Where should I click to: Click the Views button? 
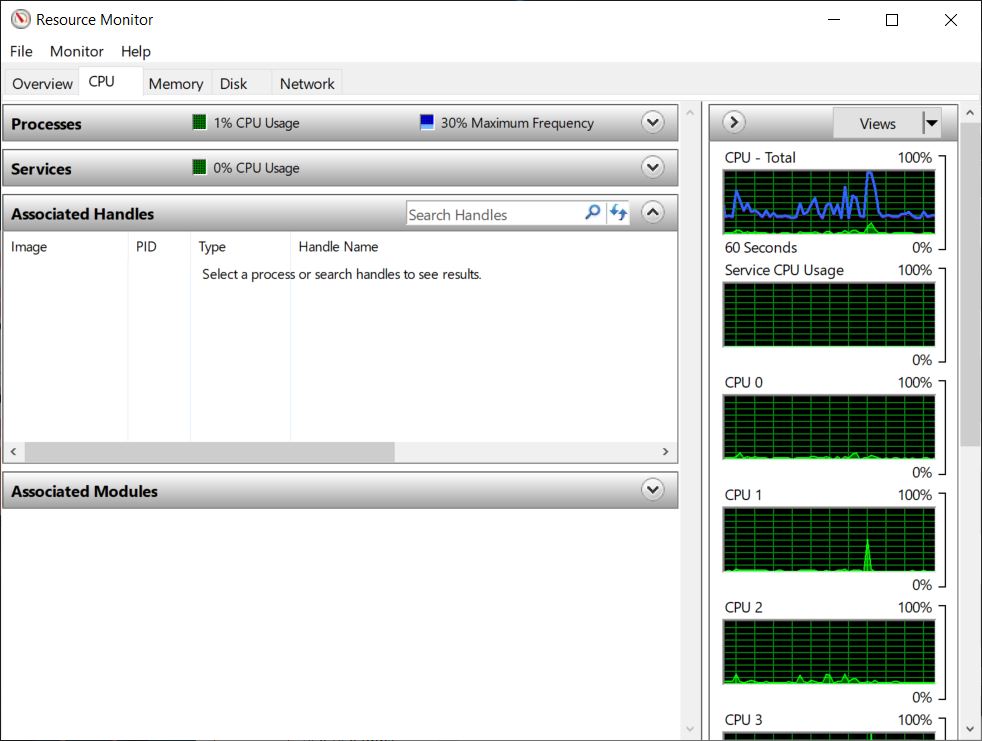(x=877, y=124)
